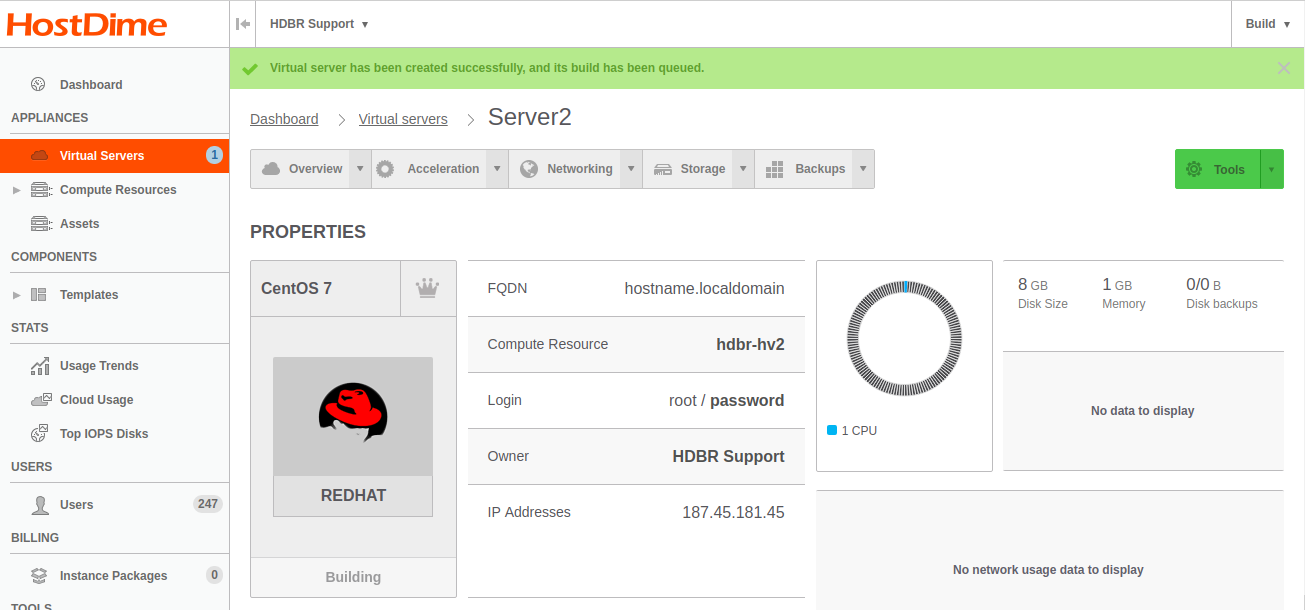
Task: Open the Backups tab
Action: tap(805, 169)
